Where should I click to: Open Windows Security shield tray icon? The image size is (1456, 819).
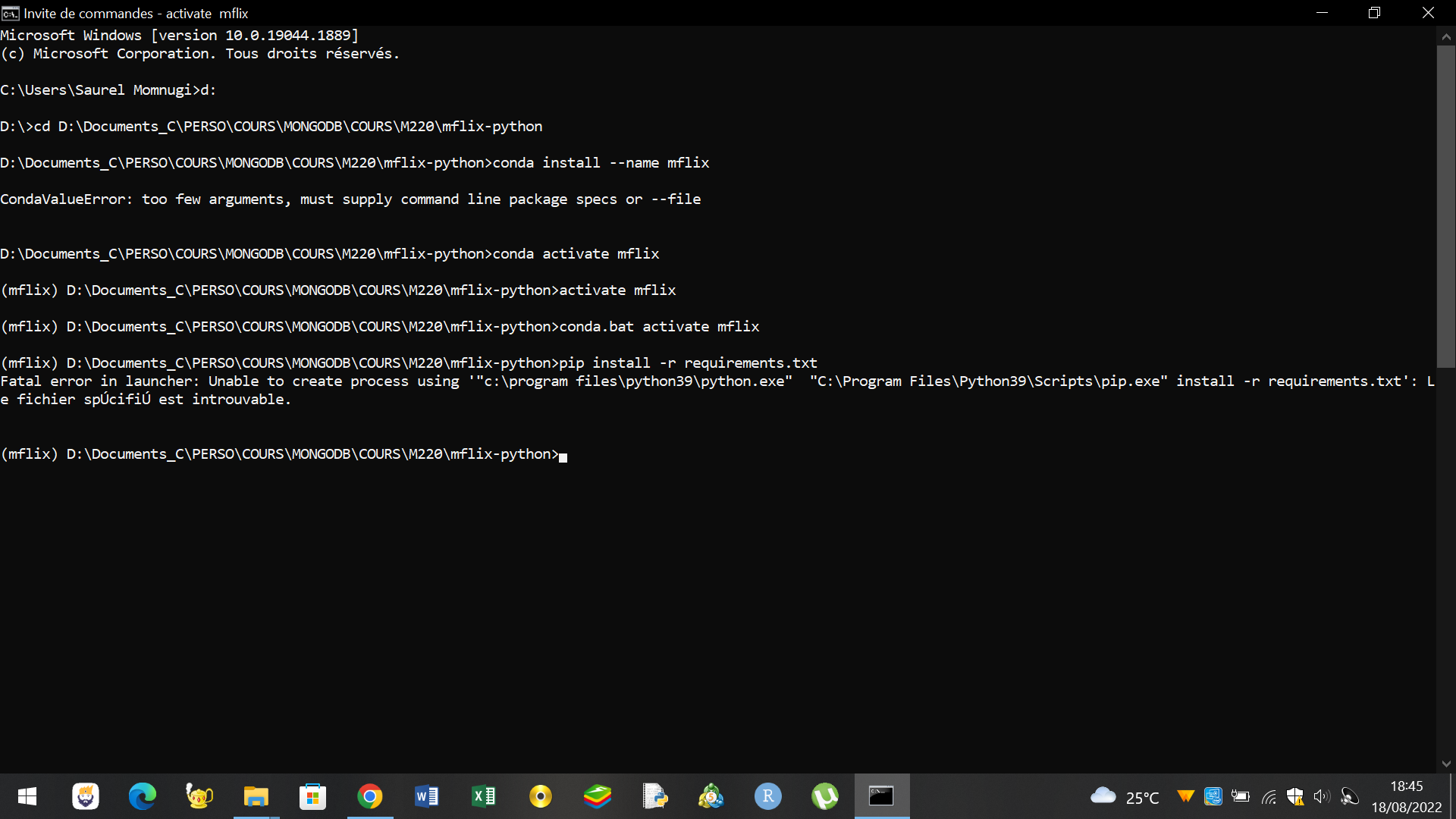1295,796
